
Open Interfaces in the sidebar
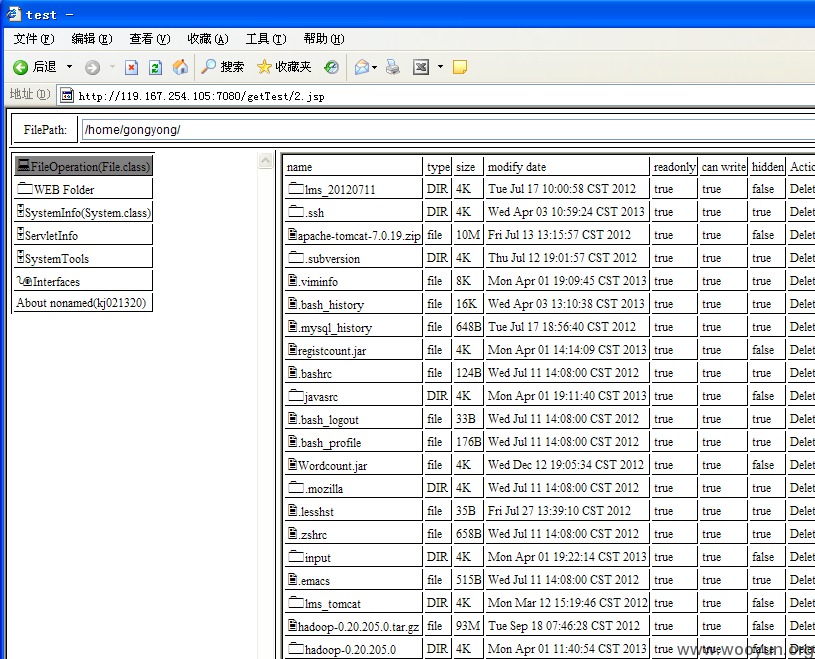tap(83, 281)
